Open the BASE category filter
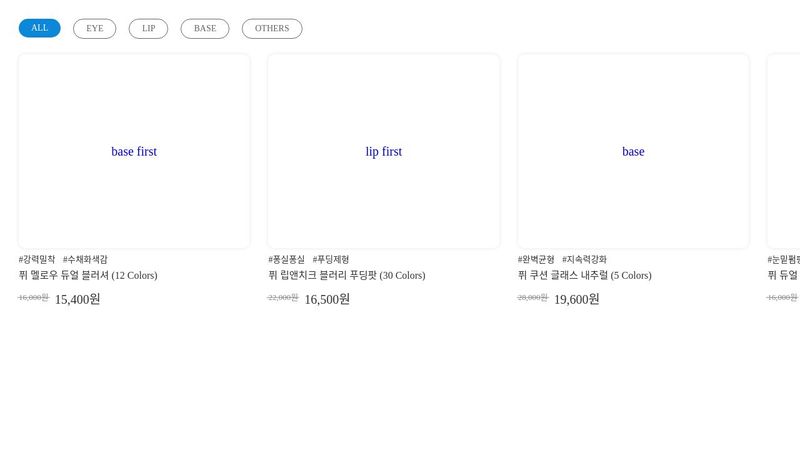 (204, 28)
